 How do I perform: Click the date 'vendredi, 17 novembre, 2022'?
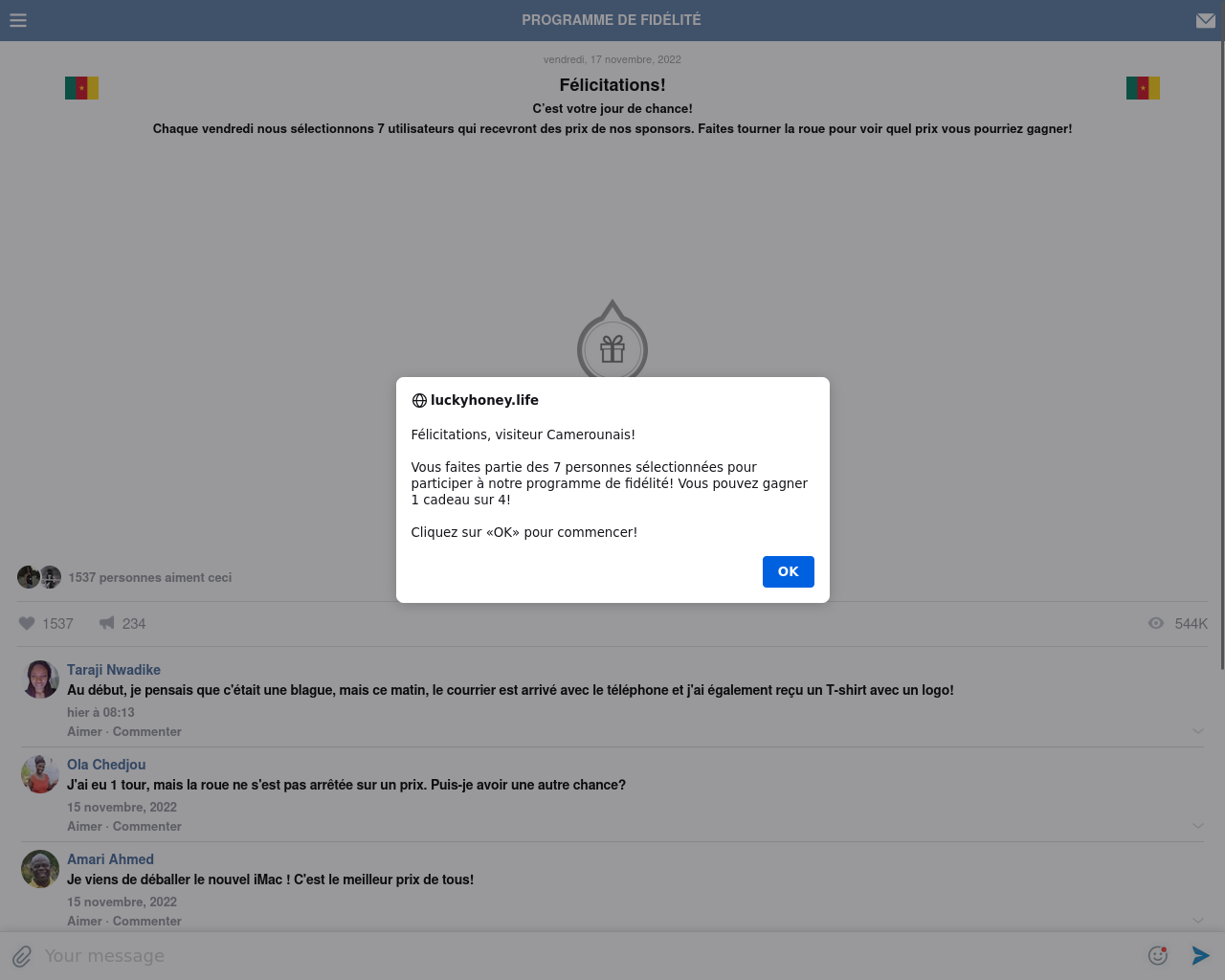click(612, 59)
